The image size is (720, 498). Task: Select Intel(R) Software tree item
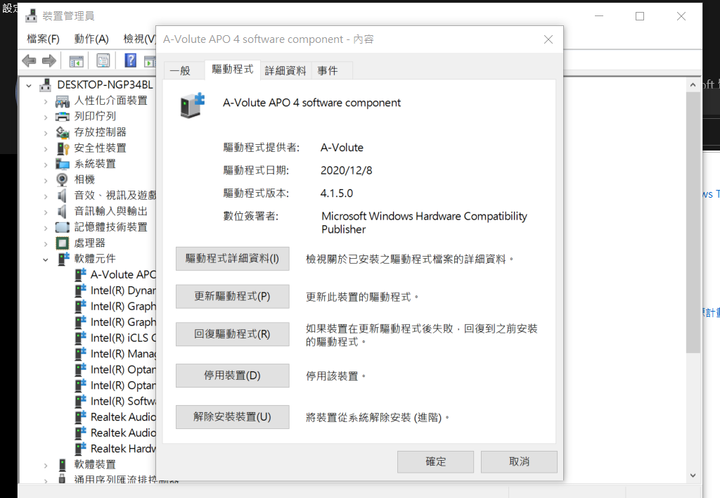[x=123, y=401]
